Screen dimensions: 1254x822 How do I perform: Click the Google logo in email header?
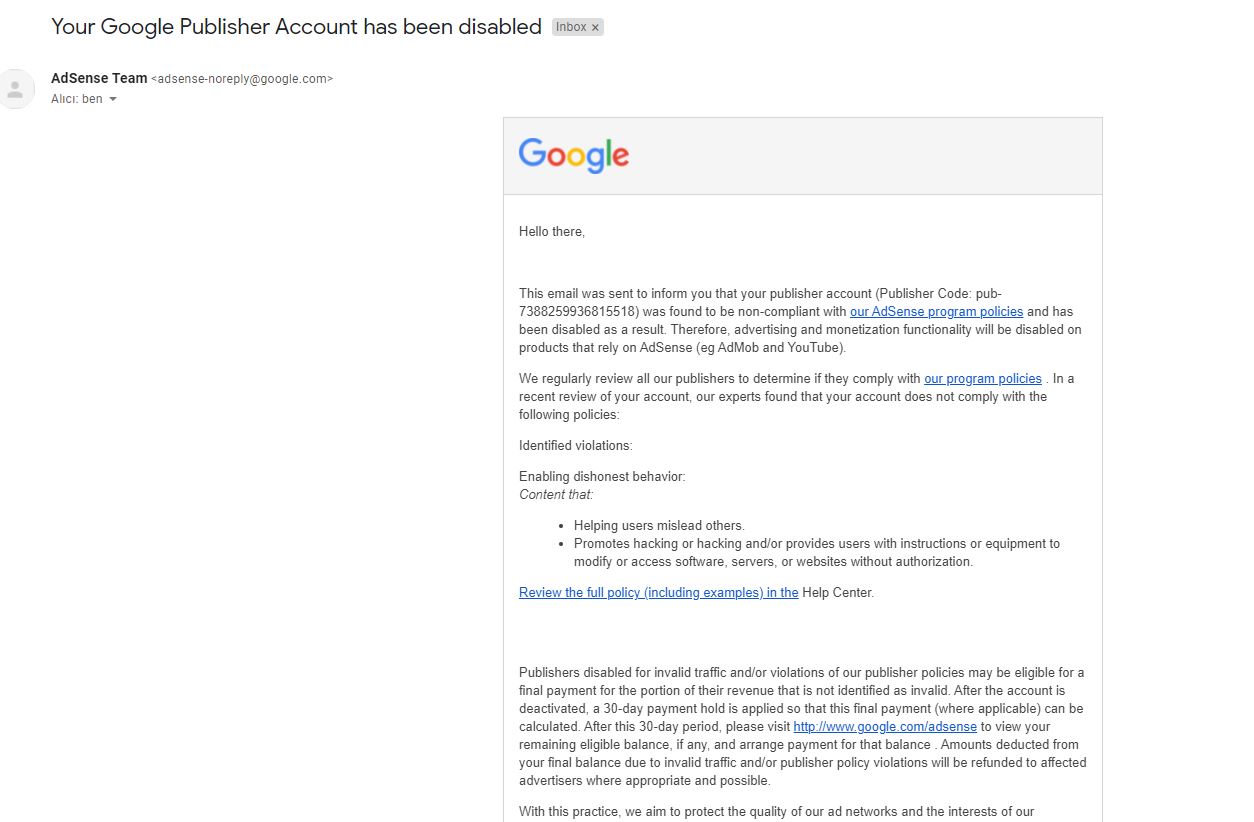pyautogui.click(x=574, y=156)
